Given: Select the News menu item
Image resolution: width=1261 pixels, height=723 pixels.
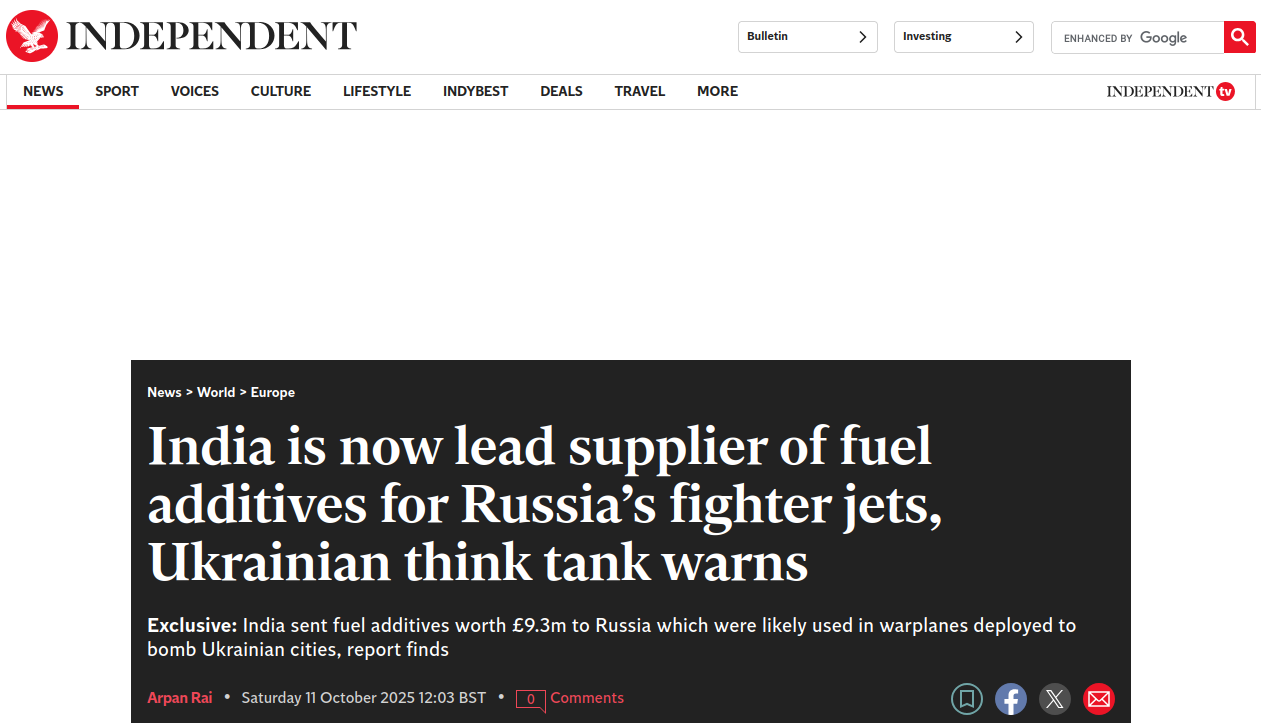Looking at the screenshot, I should coord(43,91).
